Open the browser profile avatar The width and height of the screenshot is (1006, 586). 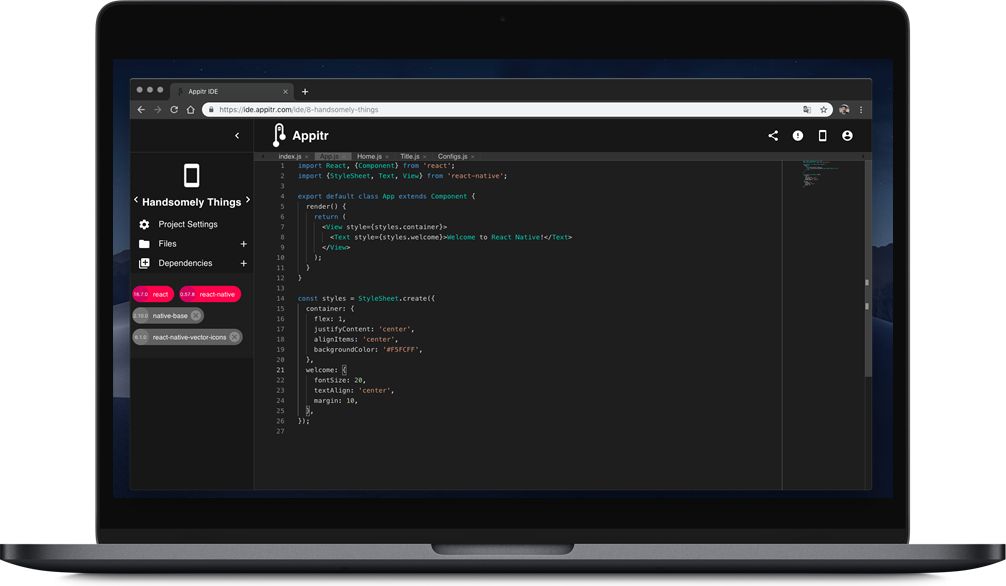[844, 110]
